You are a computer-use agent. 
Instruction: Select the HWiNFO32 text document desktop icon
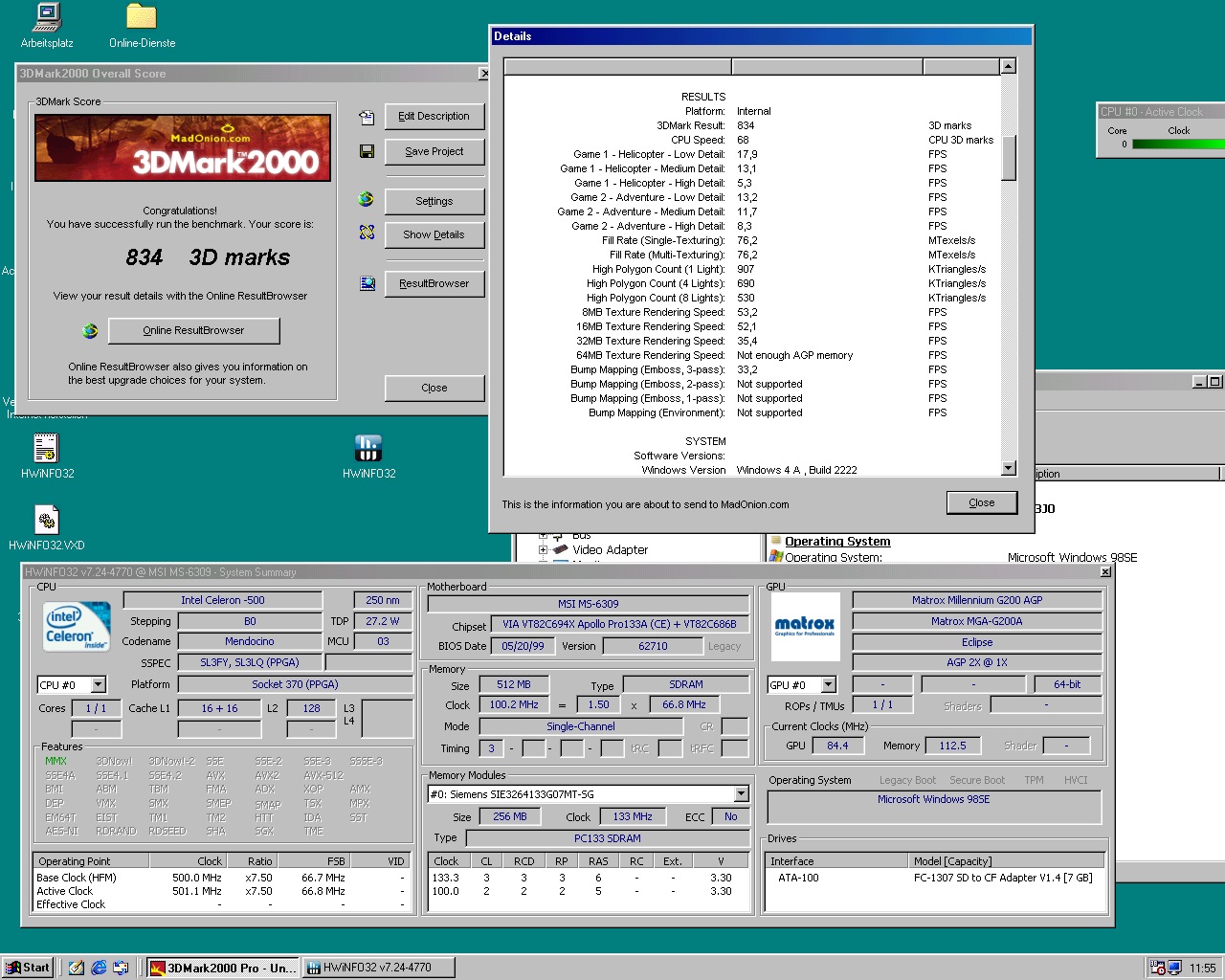[x=47, y=448]
